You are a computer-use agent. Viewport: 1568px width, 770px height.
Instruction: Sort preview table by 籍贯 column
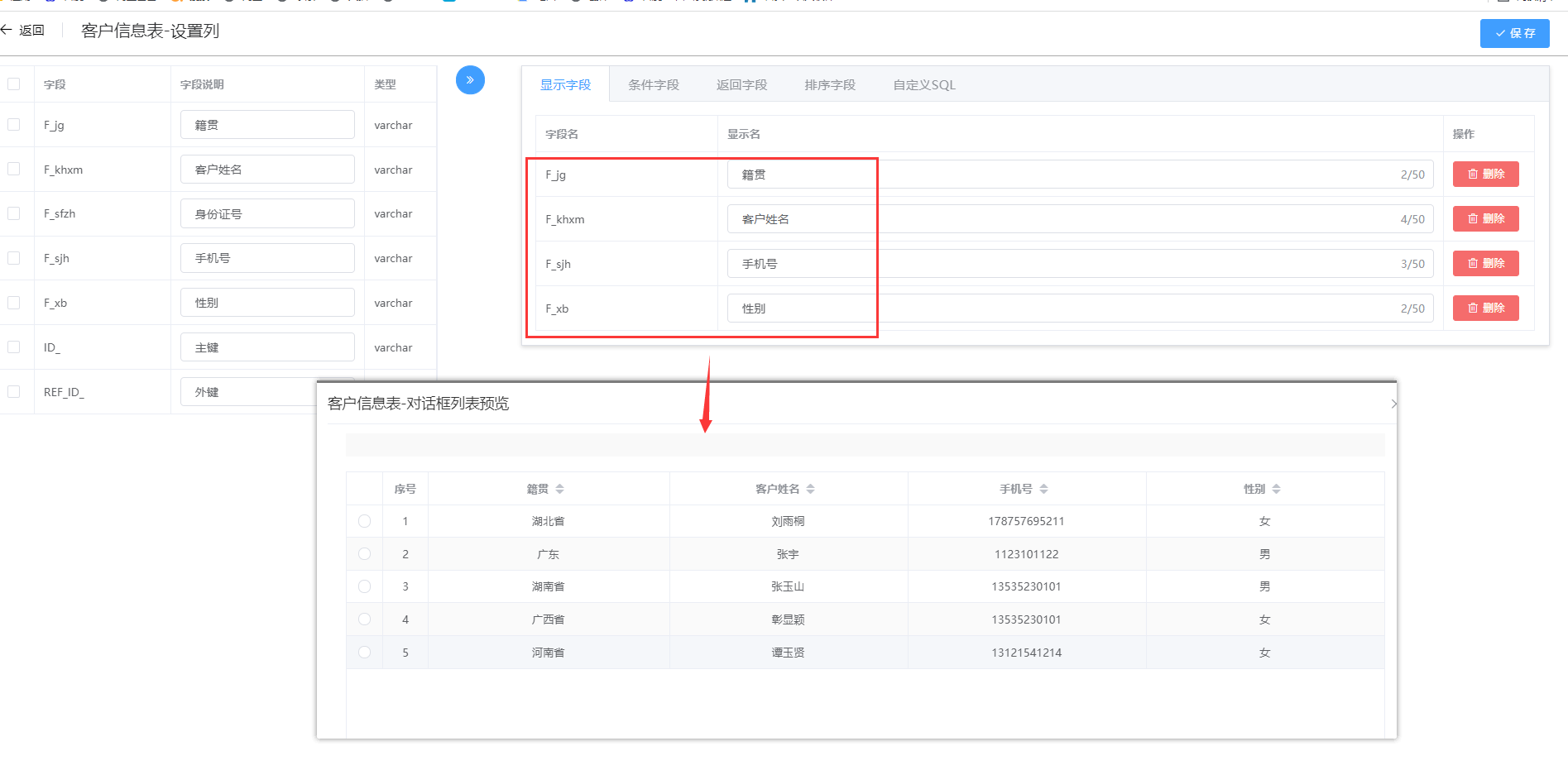[x=559, y=489]
